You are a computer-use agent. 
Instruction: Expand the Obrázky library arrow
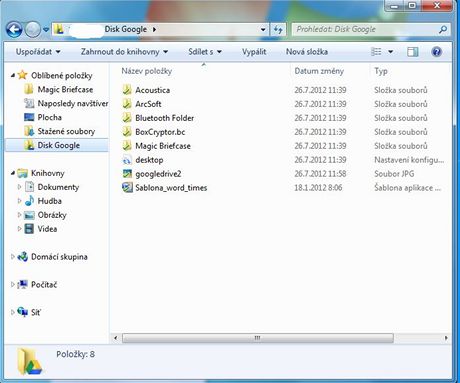pyautogui.click(x=19, y=215)
